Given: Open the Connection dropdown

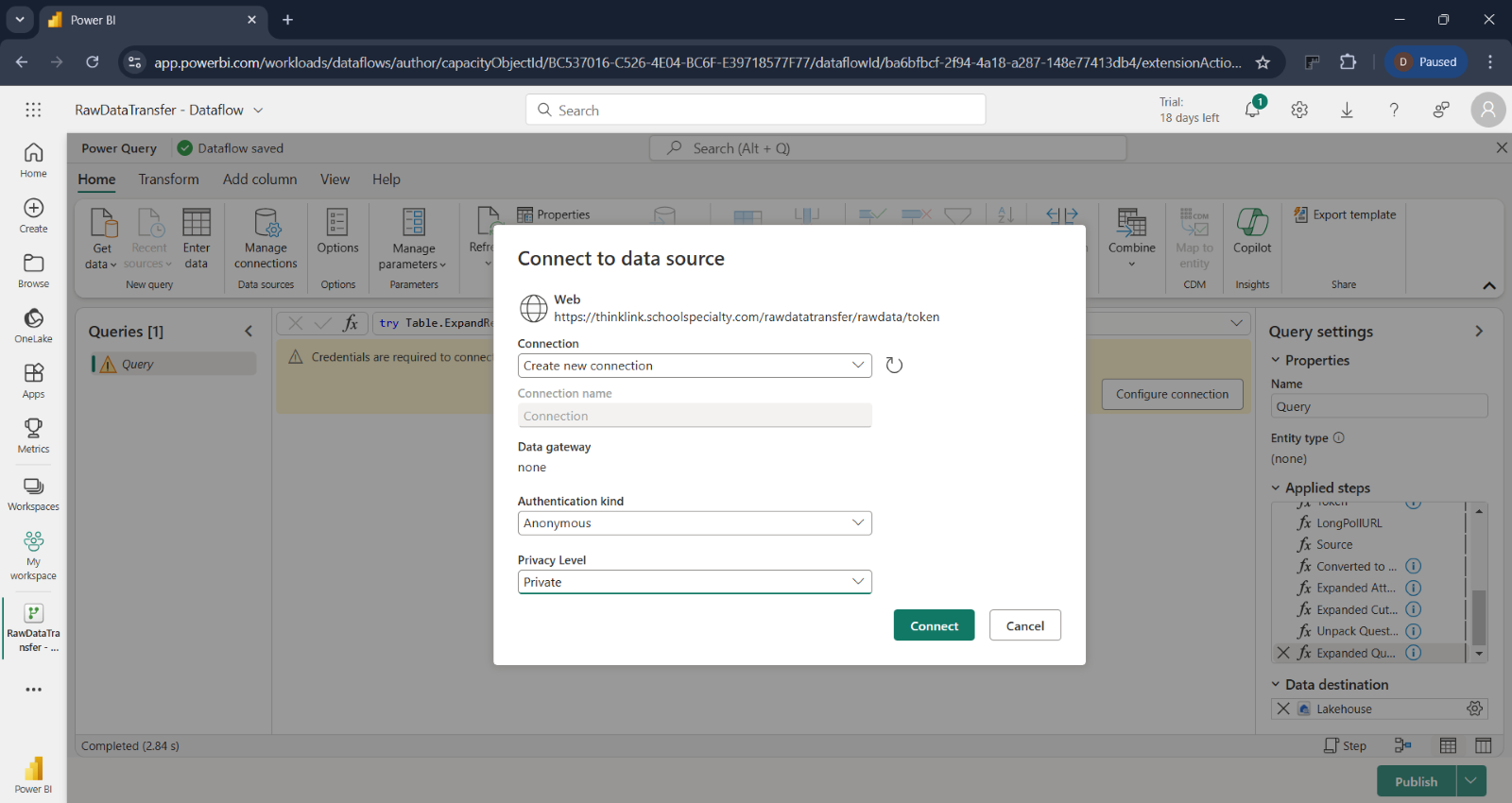Looking at the screenshot, I should [x=695, y=366].
